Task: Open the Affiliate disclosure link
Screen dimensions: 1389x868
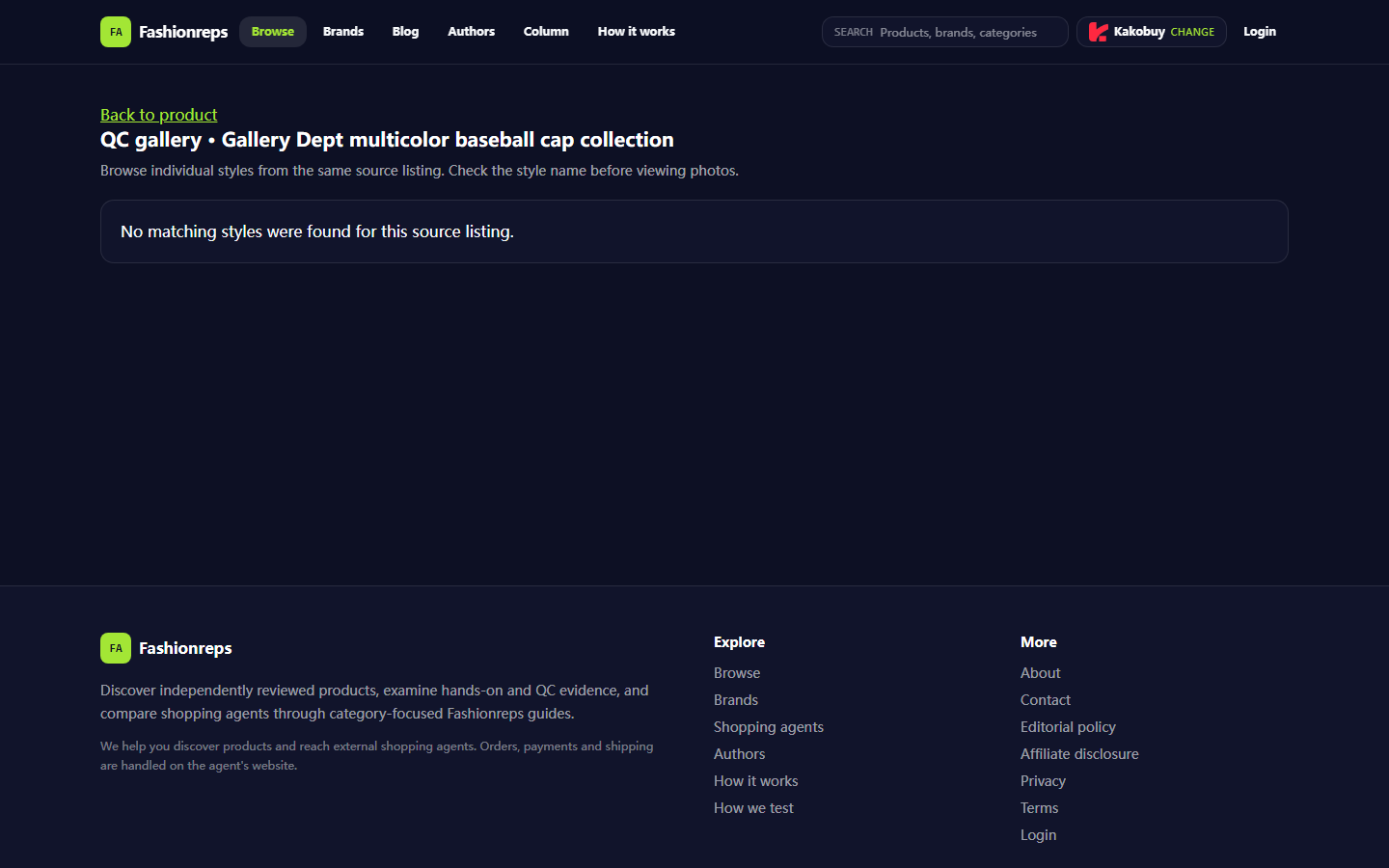Action: tap(1079, 754)
